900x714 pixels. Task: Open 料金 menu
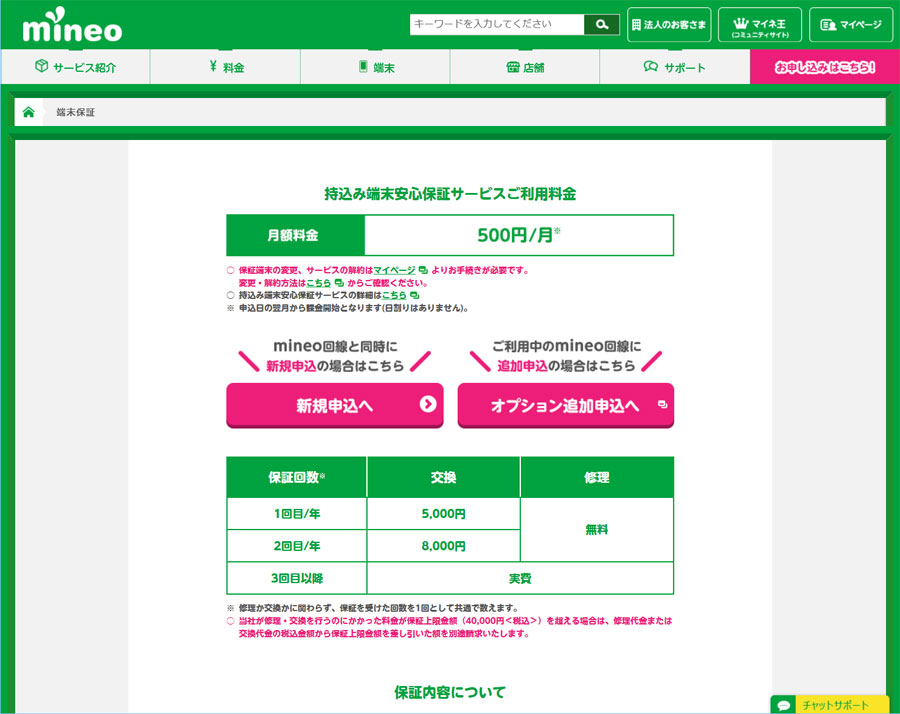pos(226,67)
